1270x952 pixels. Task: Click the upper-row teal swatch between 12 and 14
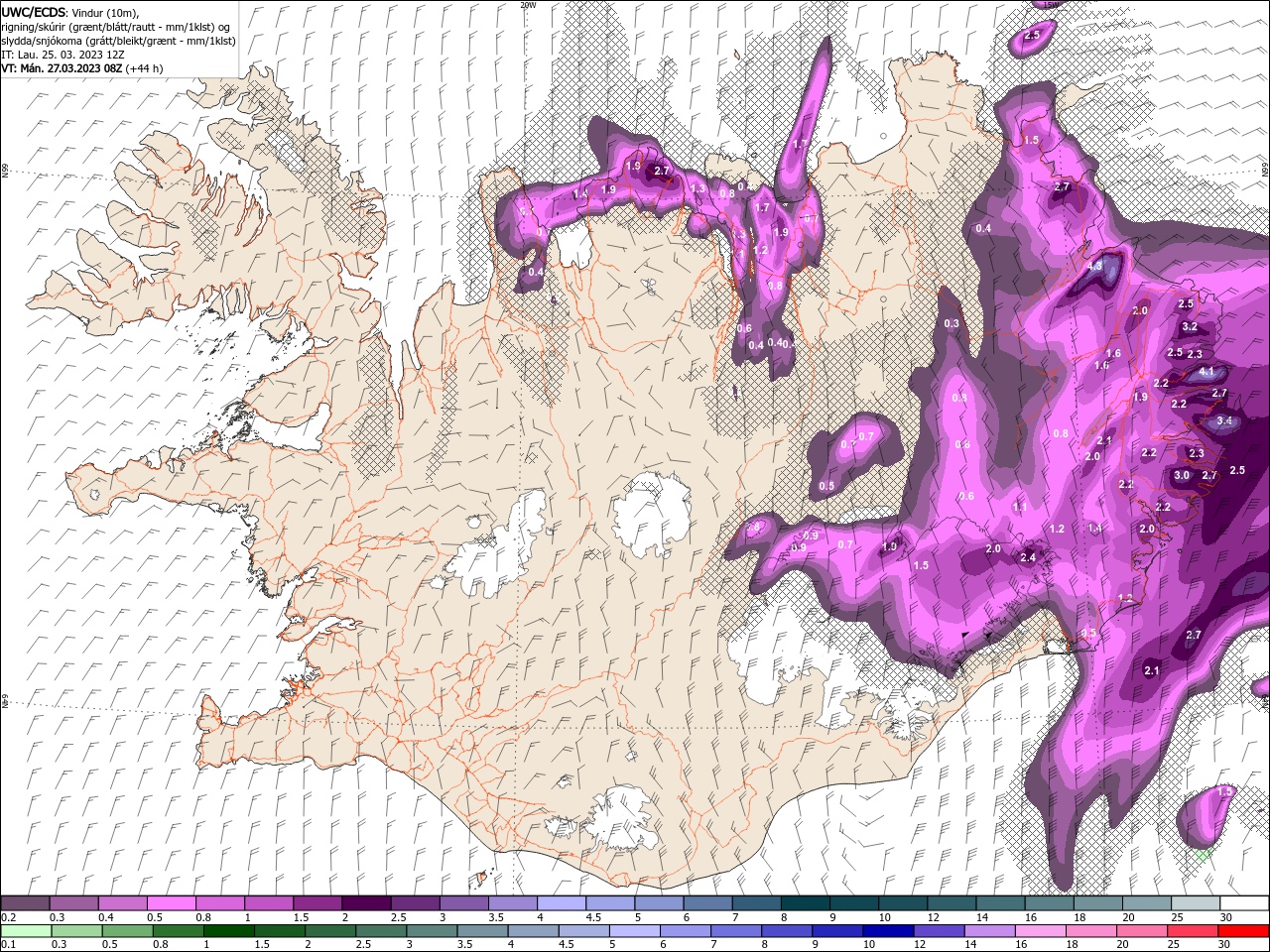coord(952,903)
